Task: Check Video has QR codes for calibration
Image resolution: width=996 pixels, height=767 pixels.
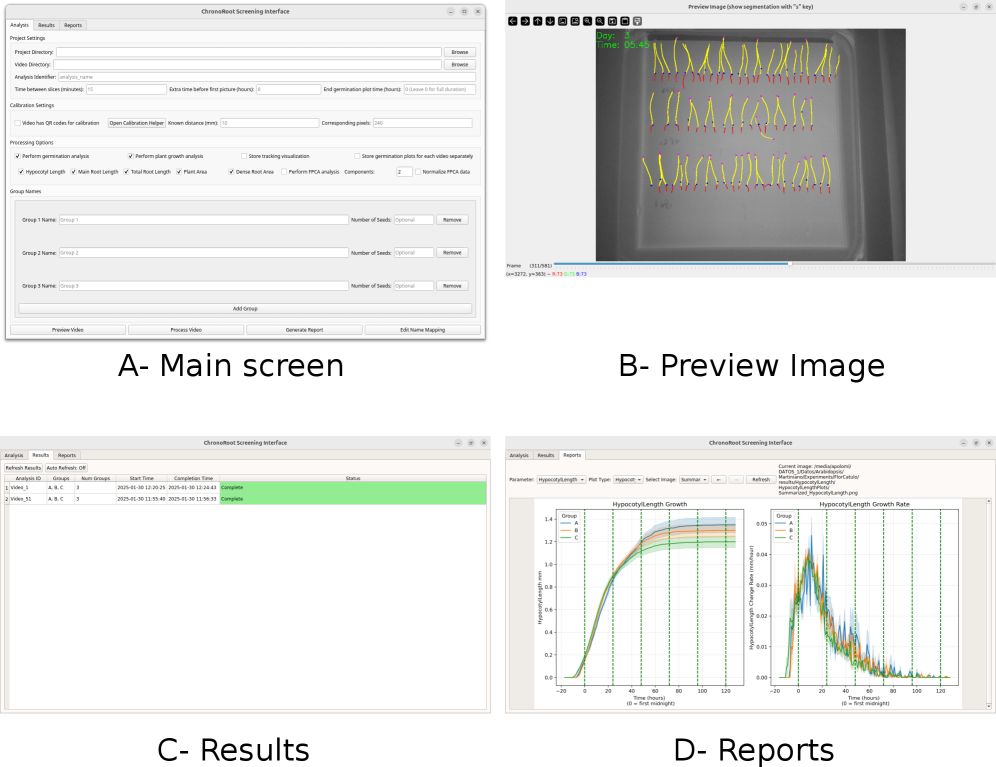Action: tap(18, 123)
